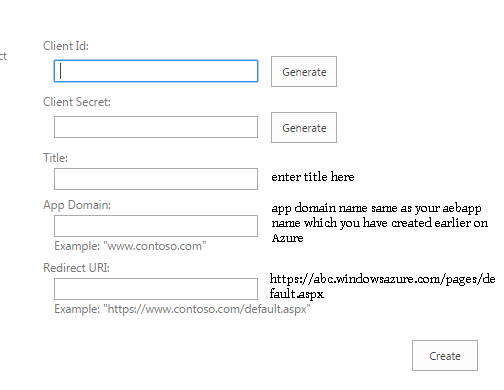Focus the Title text box
This screenshot has height=390, width=504.
pyautogui.click(x=156, y=179)
